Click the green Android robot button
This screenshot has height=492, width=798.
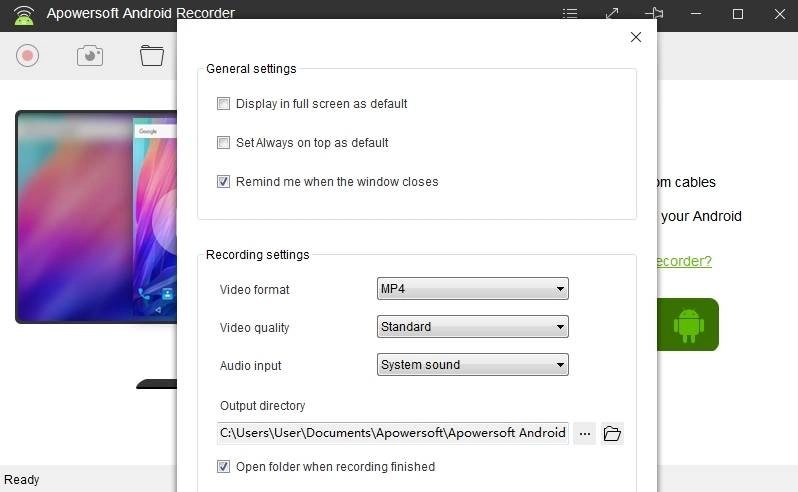click(688, 325)
